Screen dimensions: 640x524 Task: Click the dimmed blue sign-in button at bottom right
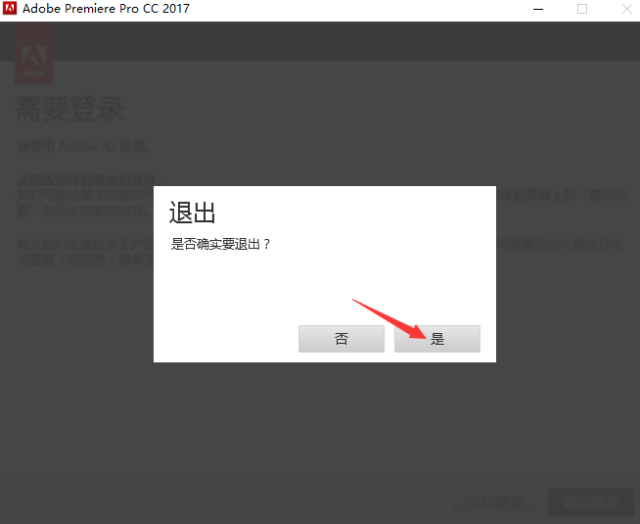point(590,502)
